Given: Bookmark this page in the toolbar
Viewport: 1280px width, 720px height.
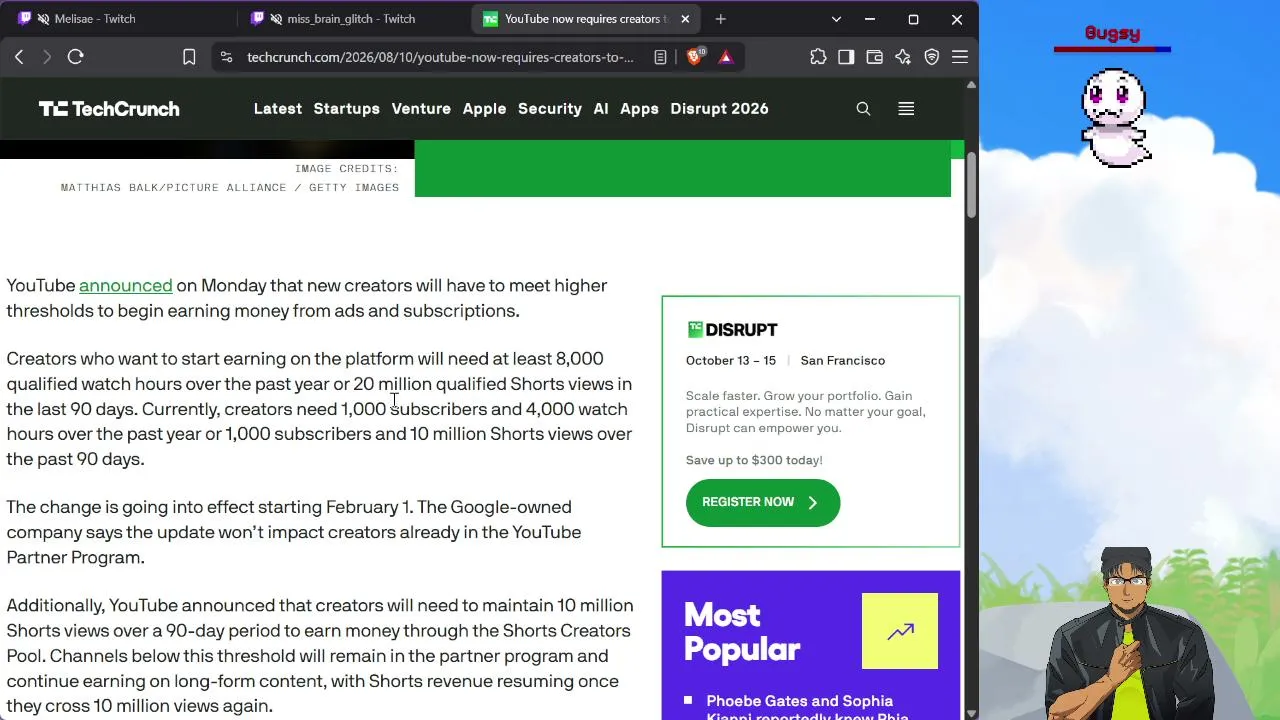Looking at the screenshot, I should click(x=189, y=57).
